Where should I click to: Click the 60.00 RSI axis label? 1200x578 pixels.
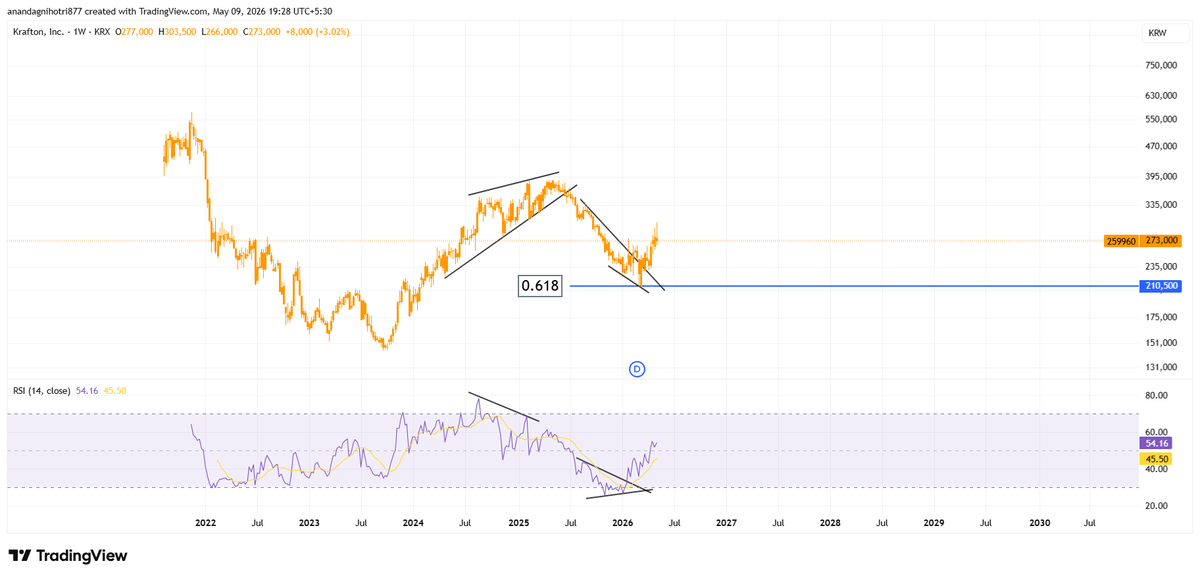point(1157,433)
